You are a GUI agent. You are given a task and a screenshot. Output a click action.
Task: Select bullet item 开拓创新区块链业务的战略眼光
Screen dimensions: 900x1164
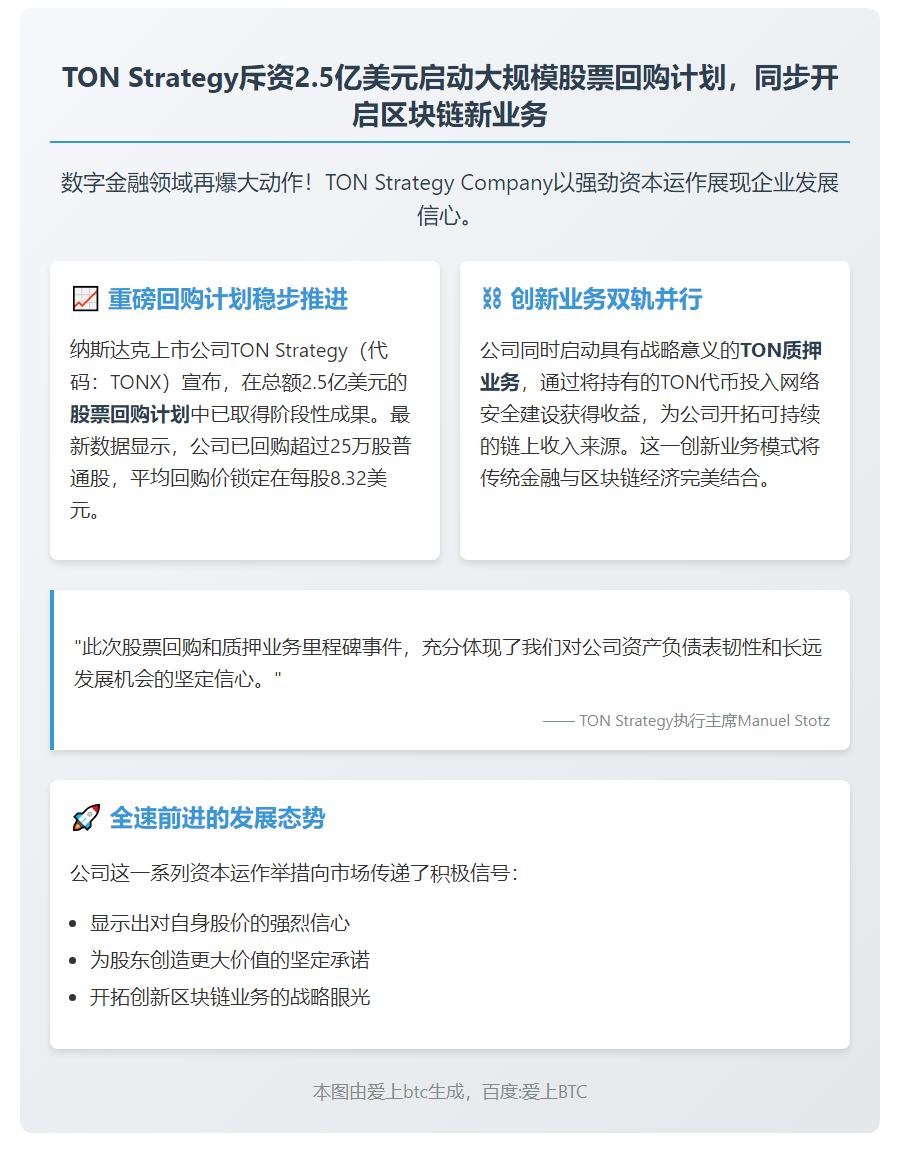point(230,997)
